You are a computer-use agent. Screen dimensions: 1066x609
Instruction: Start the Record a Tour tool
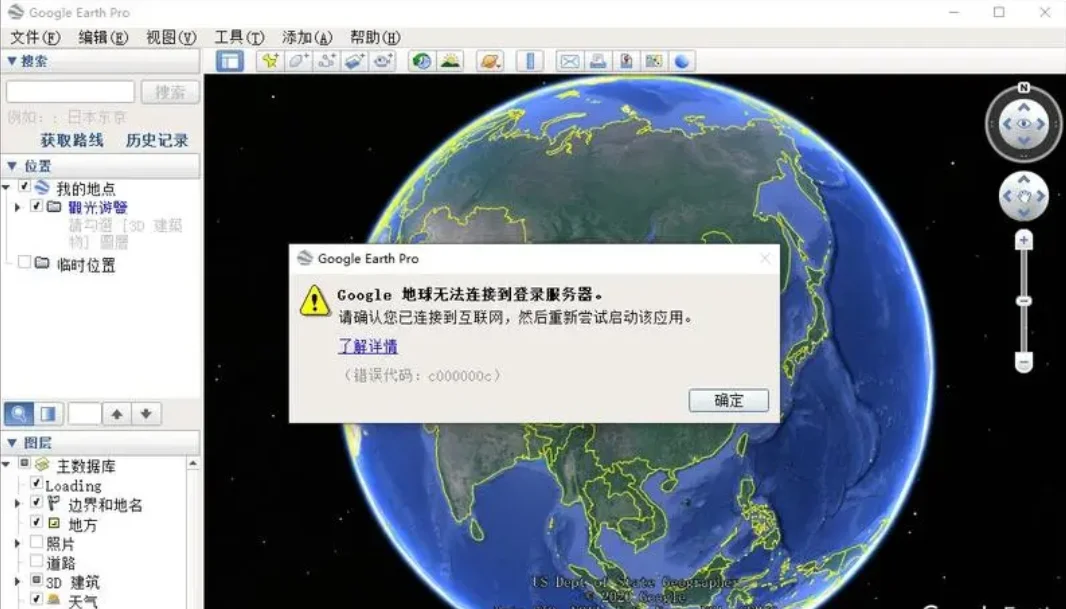[382, 61]
